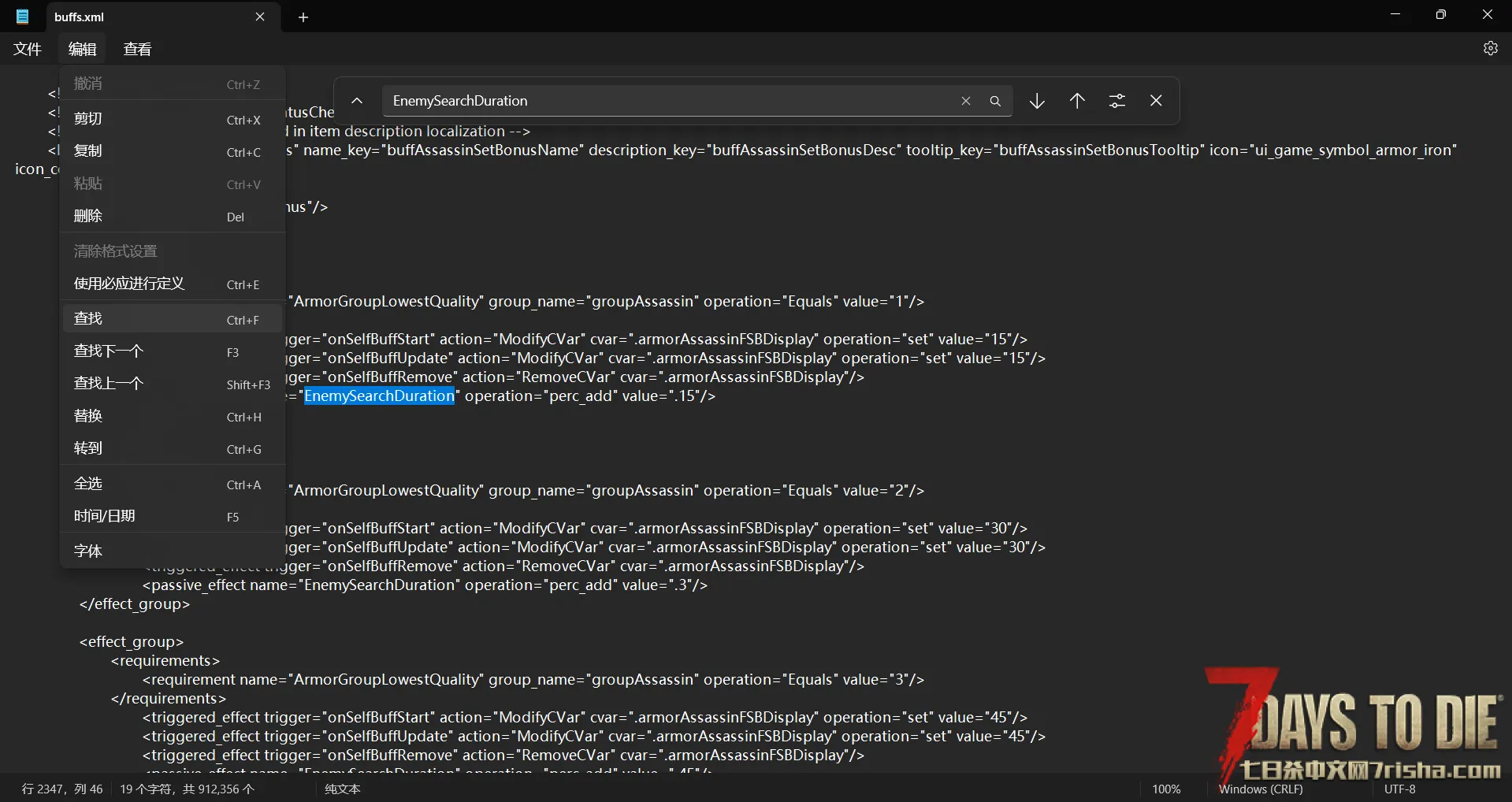Expand the replace row chevron
Screen dimensions: 1512x802
pos(357,101)
